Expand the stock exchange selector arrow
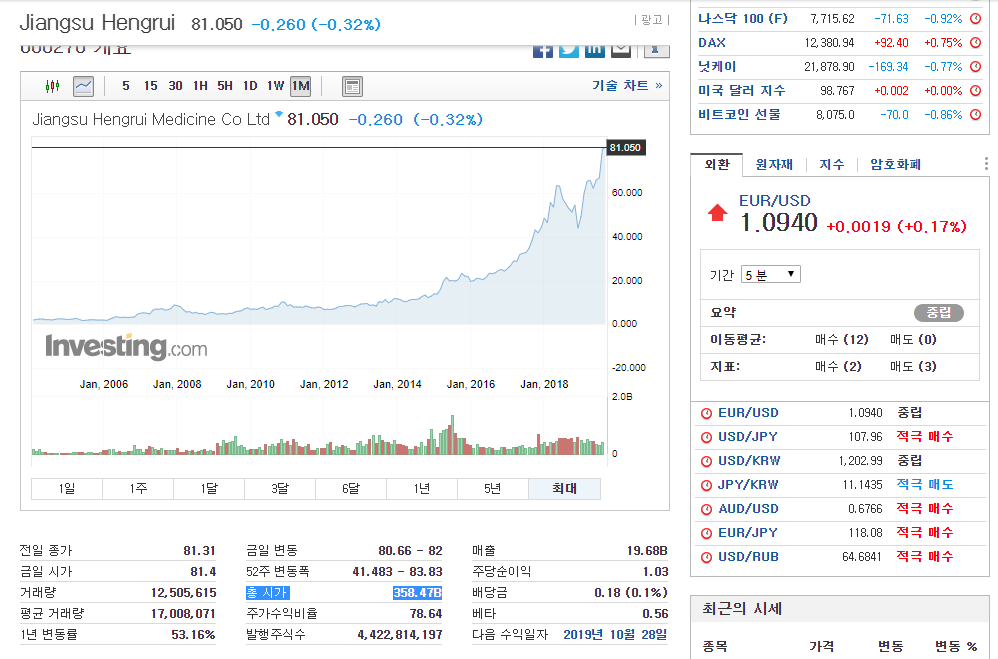The width and height of the screenshot is (998, 659). [279, 114]
